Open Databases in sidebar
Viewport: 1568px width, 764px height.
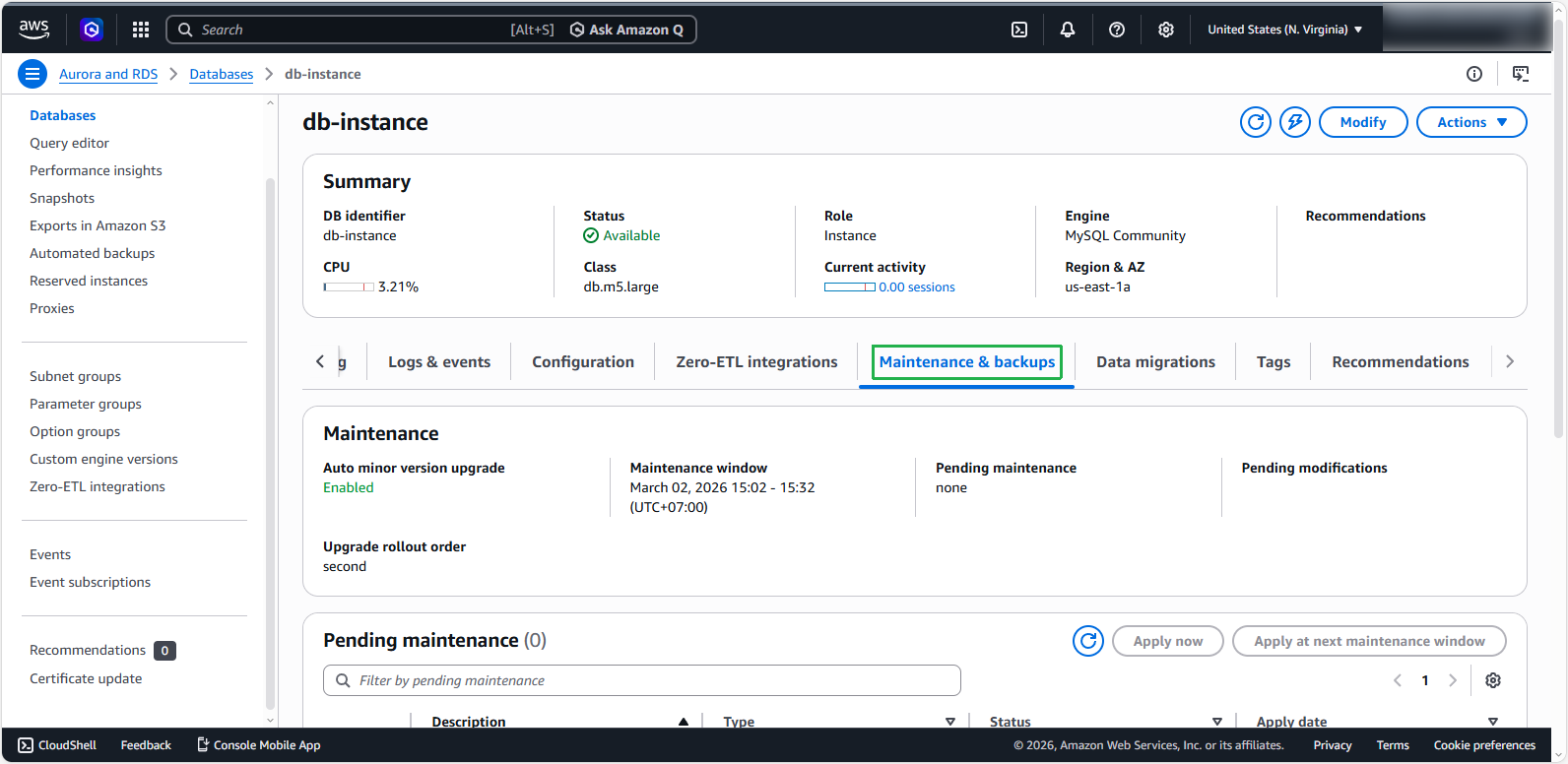click(x=63, y=115)
